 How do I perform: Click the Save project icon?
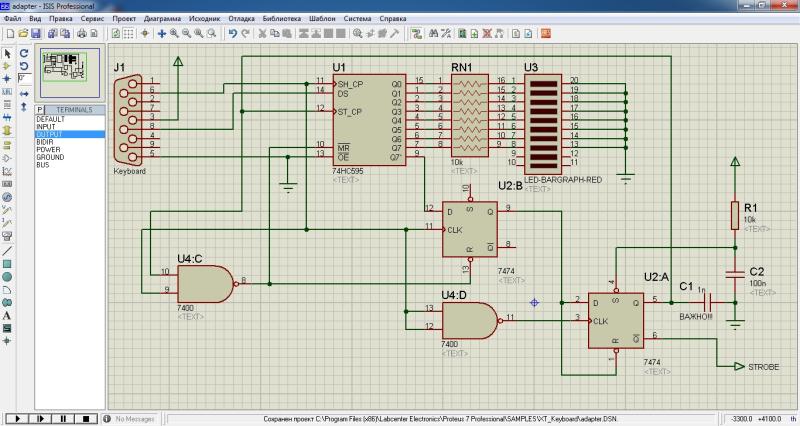(x=36, y=33)
